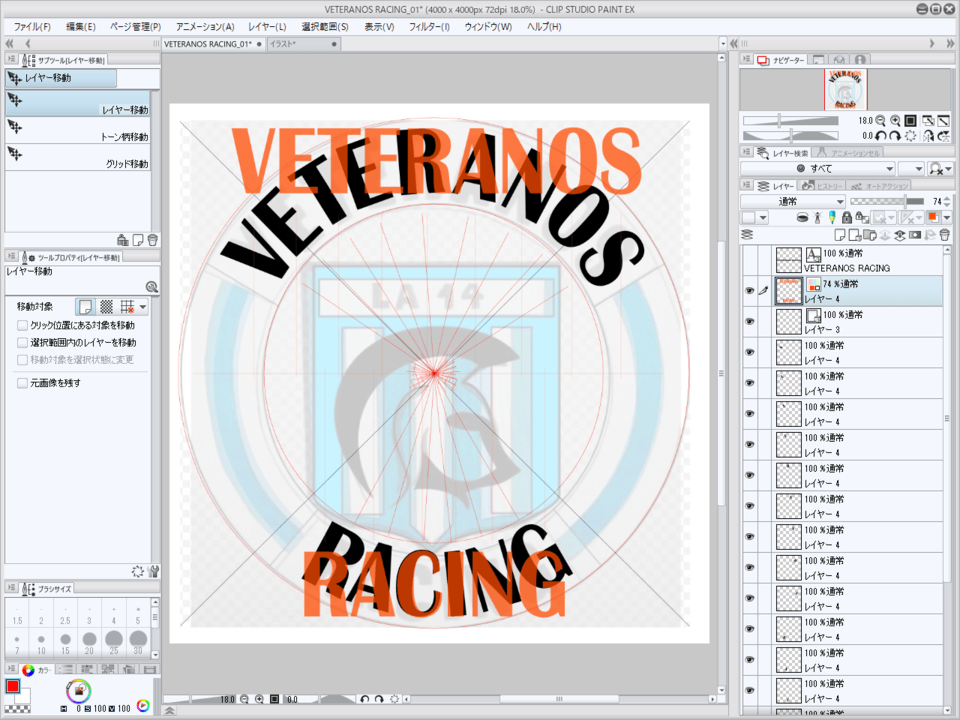This screenshot has width=960, height=720.
Task: Open the フィルター(I) menu
Action: pos(429,26)
